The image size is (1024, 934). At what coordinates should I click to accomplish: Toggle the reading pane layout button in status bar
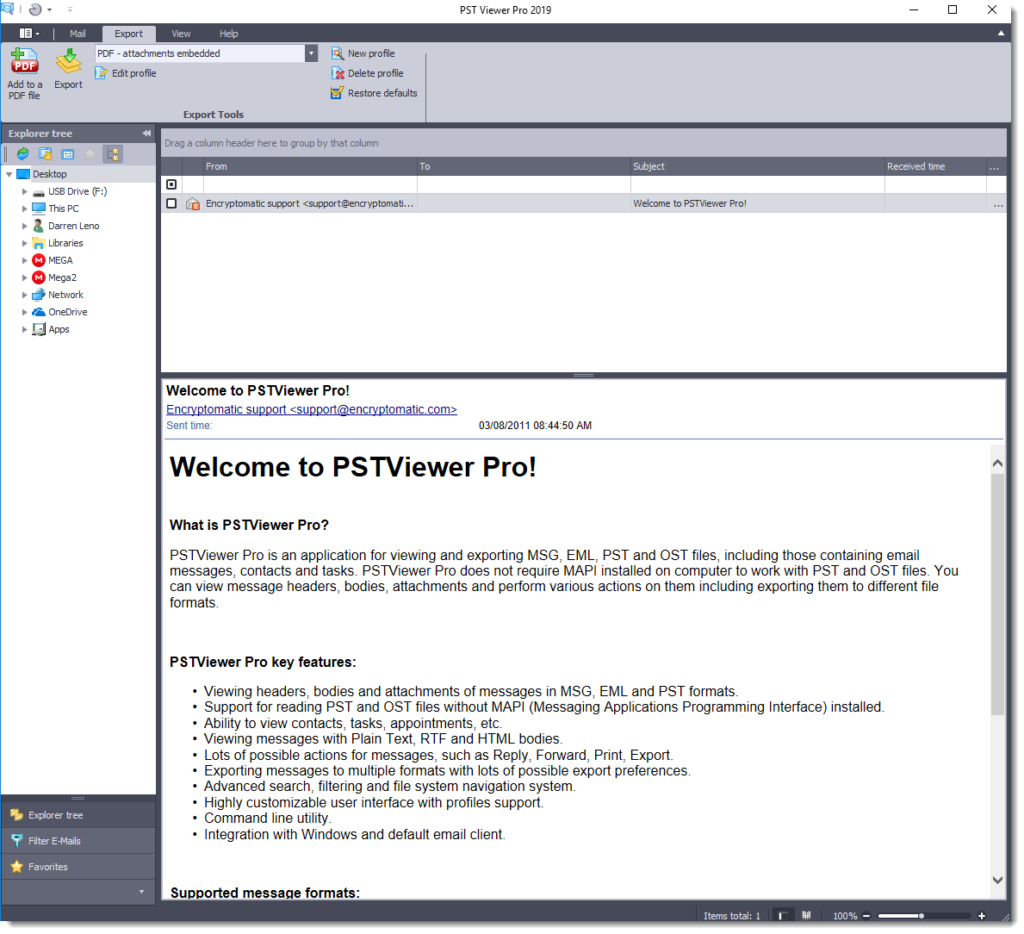(784, 916)
